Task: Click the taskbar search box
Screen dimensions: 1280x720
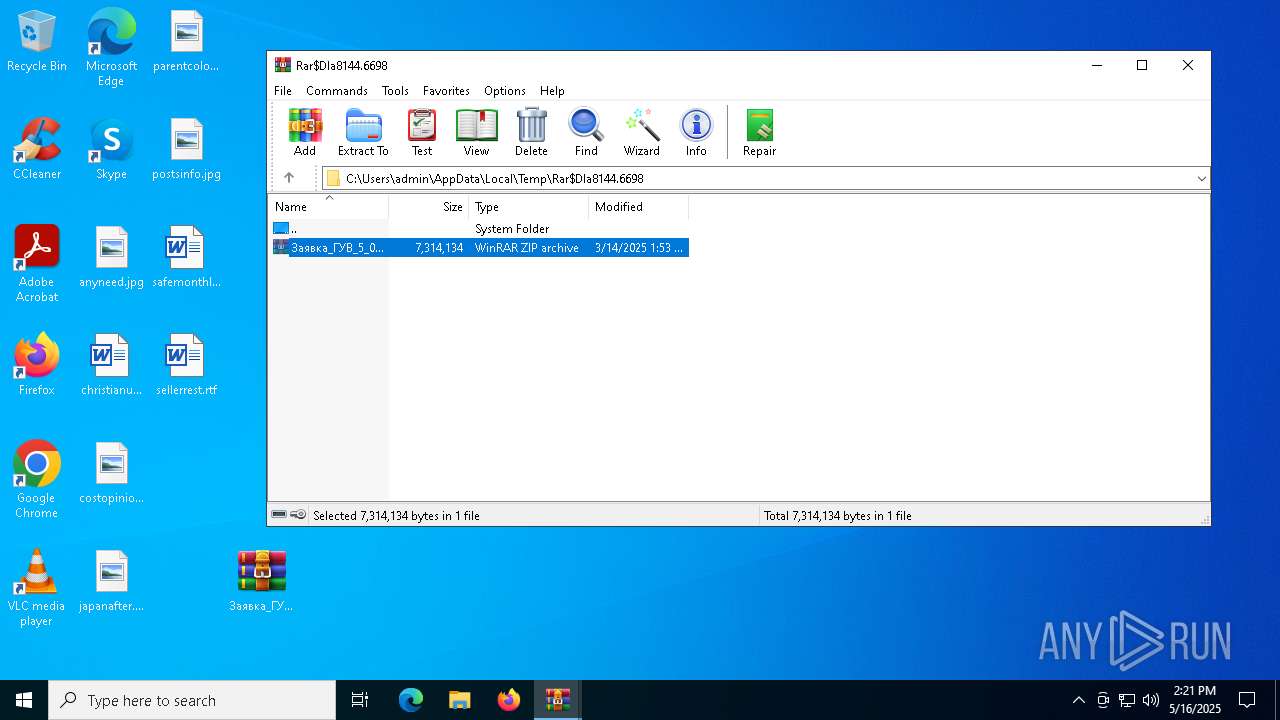Action: coord(192,700)
